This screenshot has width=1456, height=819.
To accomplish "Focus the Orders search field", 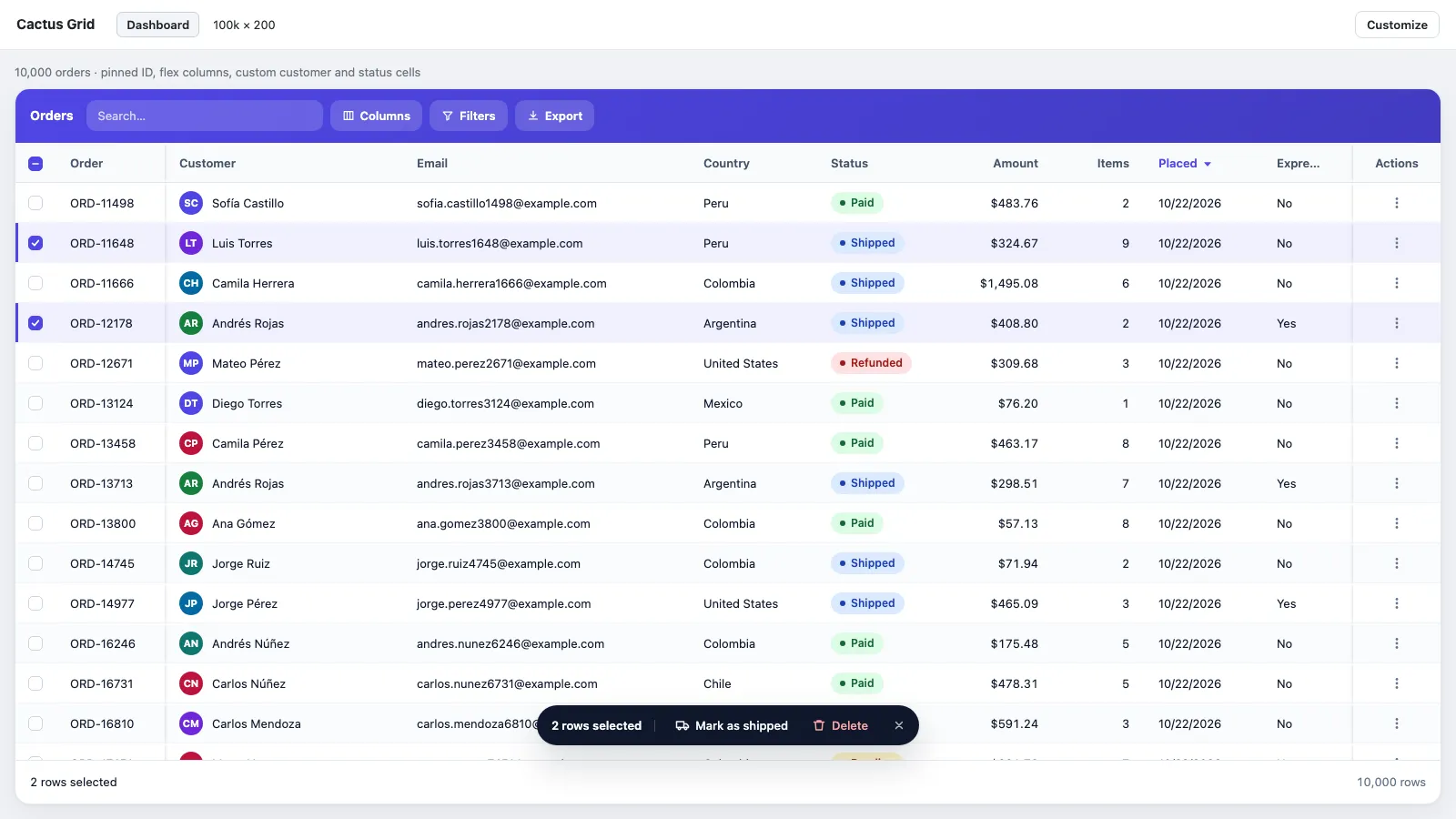I will (x=205, y=116).
